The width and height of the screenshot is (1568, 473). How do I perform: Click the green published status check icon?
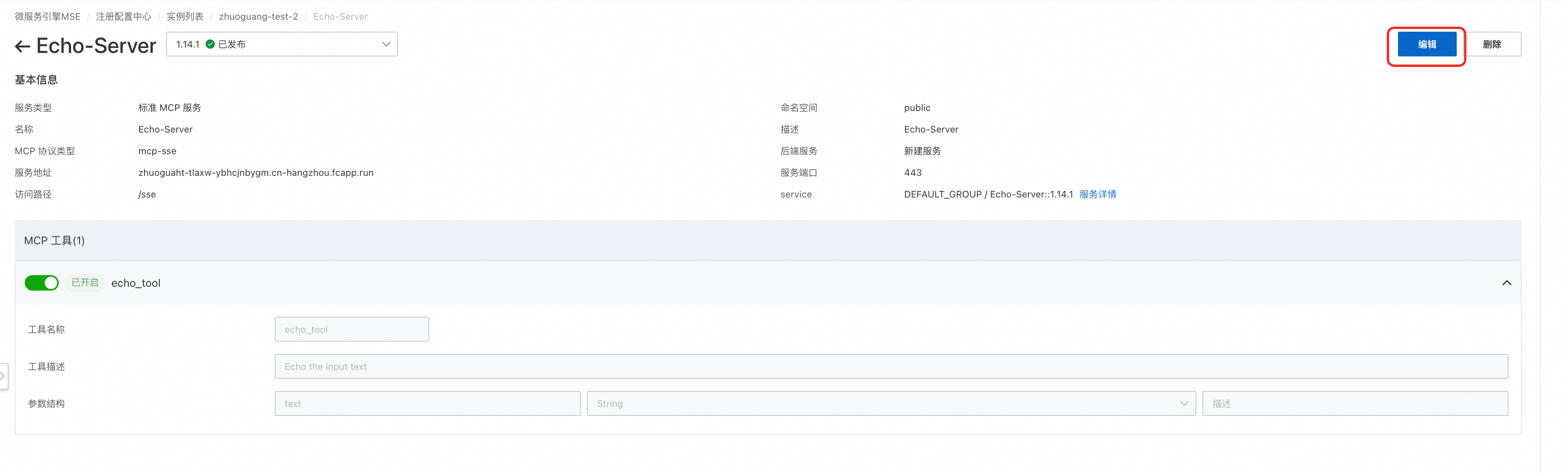click(x=210, y=44)
